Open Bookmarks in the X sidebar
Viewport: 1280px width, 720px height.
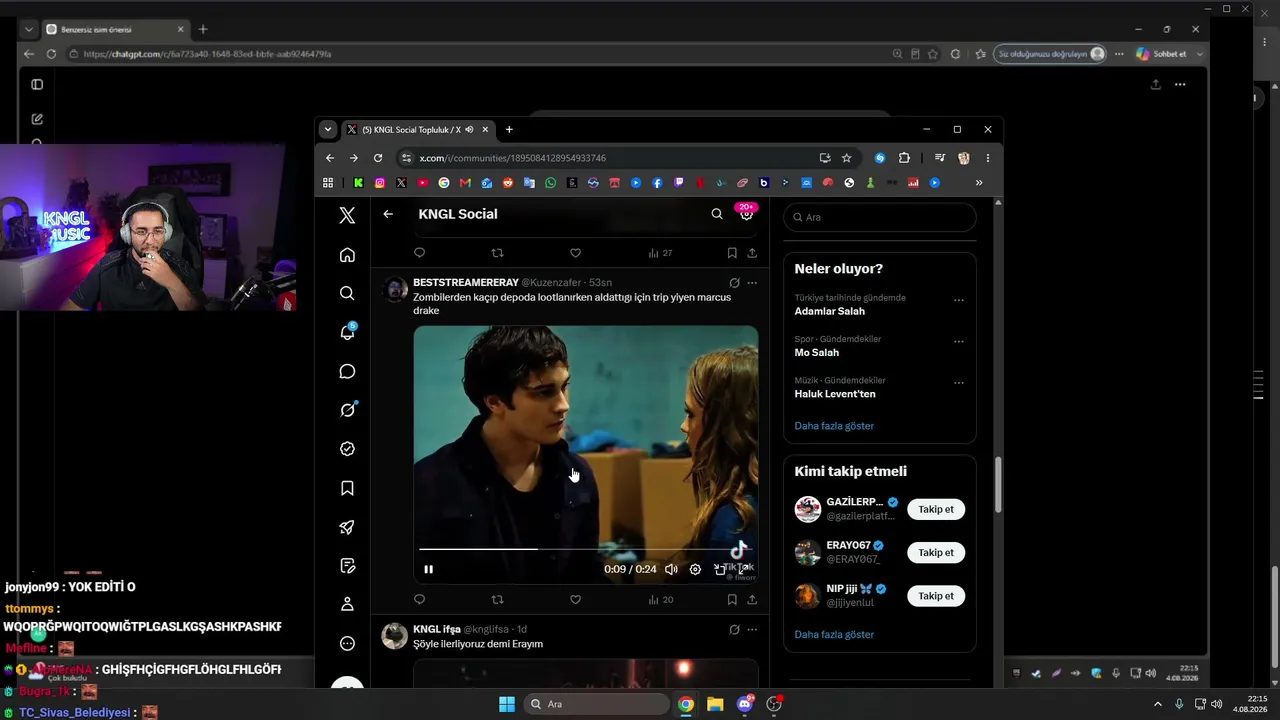tap(347, 488)
